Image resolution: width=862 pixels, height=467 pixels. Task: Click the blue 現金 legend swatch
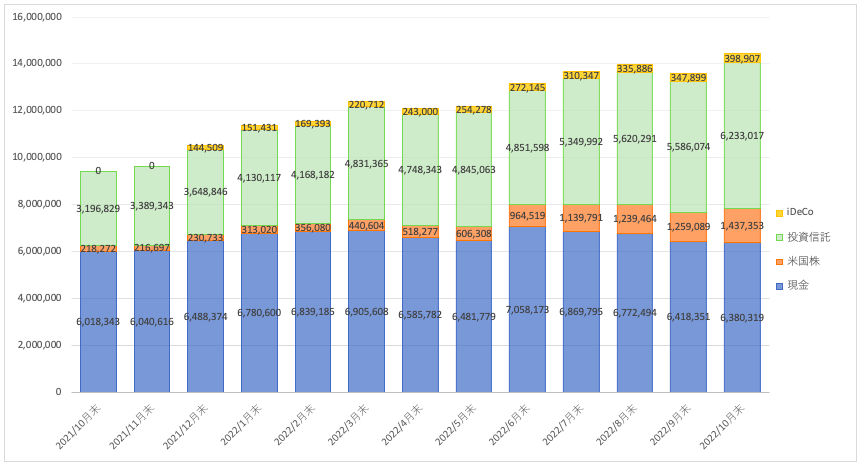point(777,285)
